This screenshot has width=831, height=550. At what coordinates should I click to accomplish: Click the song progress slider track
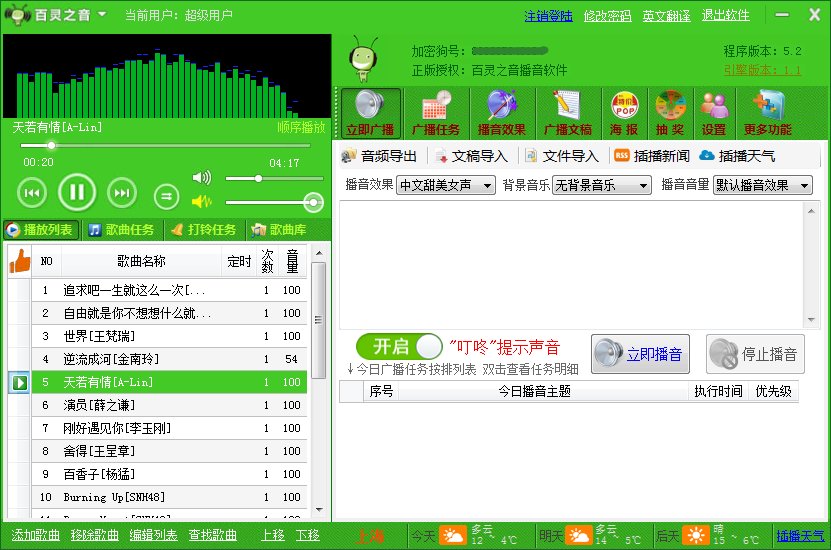(165, 145)
